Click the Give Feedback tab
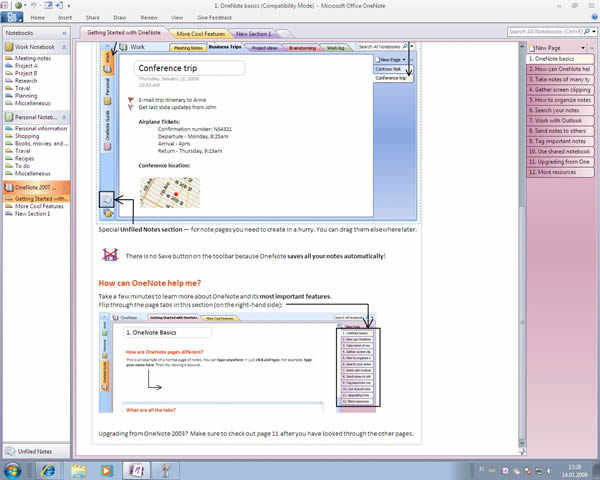The image size is (600, 480). click(214, 18)
